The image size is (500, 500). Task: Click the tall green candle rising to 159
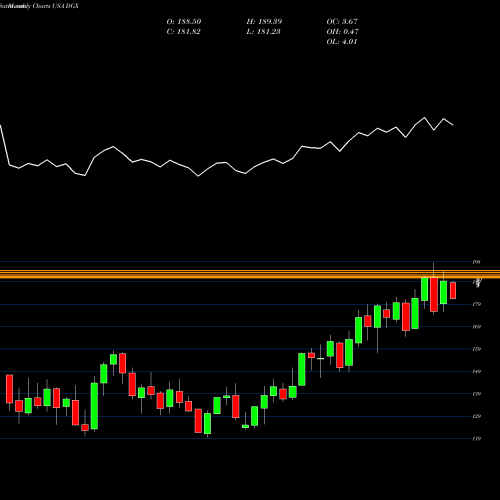click(x=302, y=369)
